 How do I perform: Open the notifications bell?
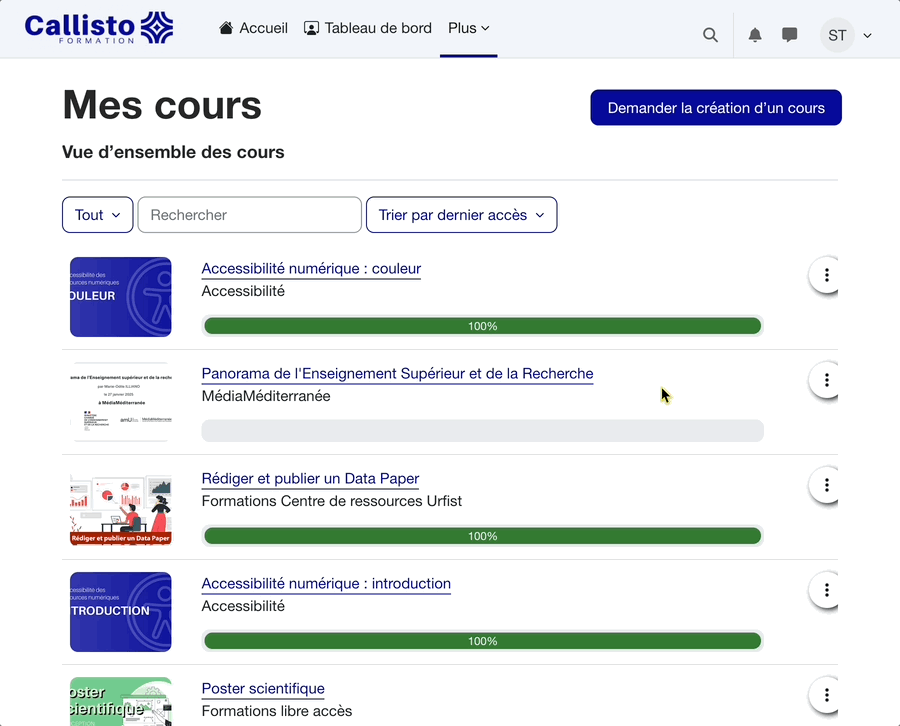755,35
